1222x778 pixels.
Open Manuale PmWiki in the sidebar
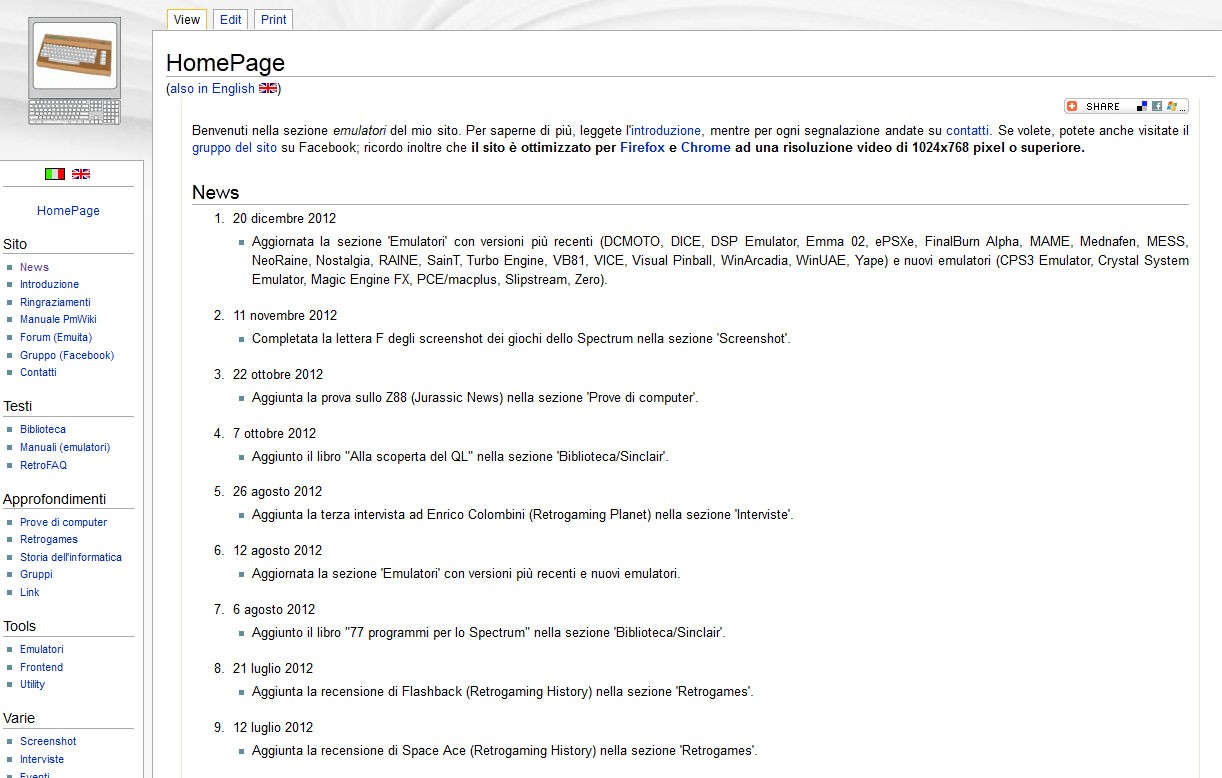pos(58,319)
